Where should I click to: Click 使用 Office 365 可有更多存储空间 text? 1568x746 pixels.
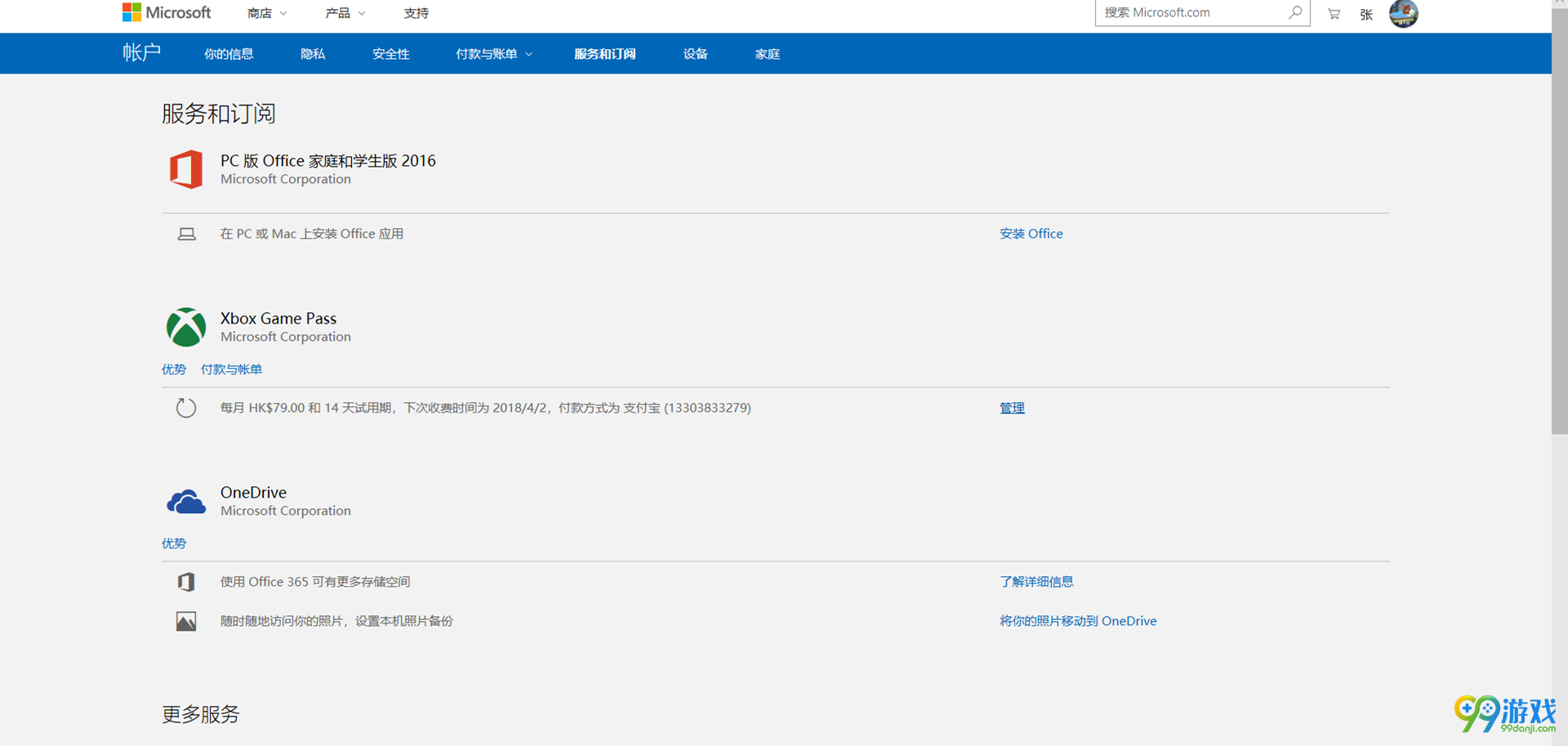[315, 582]
